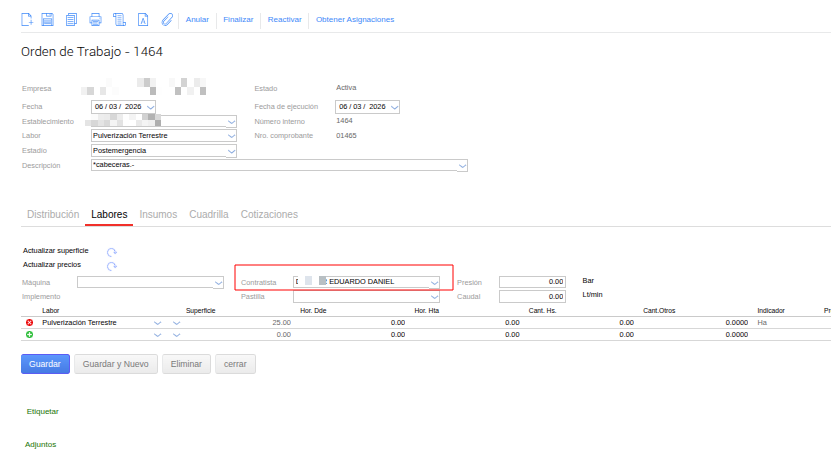
Task: Switch to the Insumos tab
Action: [x=158, y=214]
